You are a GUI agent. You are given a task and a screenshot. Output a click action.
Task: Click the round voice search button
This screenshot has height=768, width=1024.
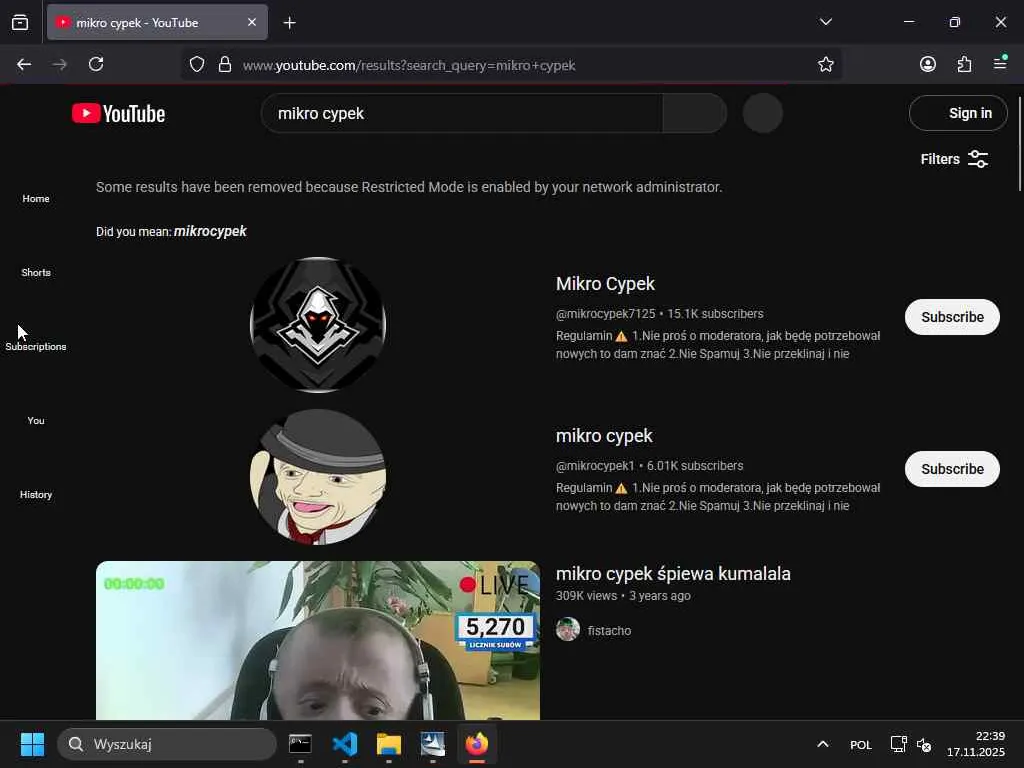click(x=762, y=114)
